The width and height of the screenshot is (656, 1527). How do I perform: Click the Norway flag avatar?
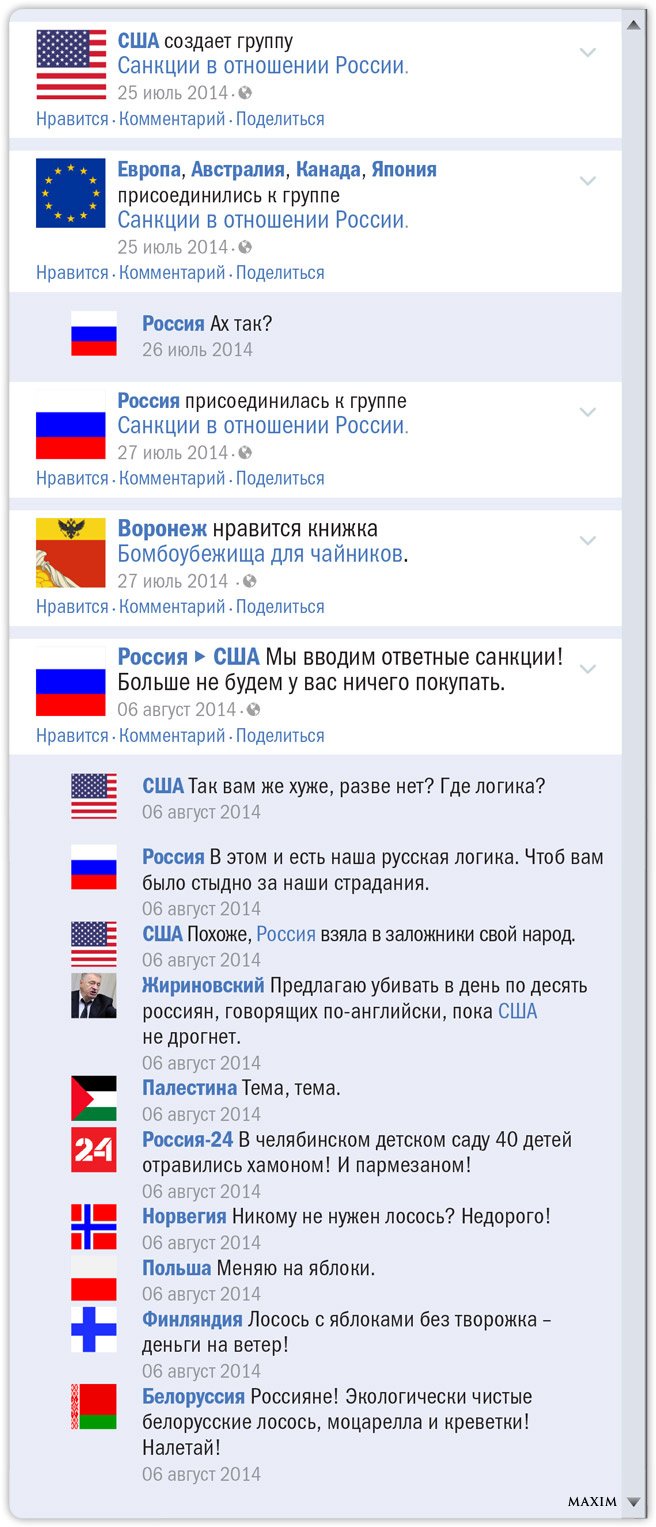[x=94, y=1227]
